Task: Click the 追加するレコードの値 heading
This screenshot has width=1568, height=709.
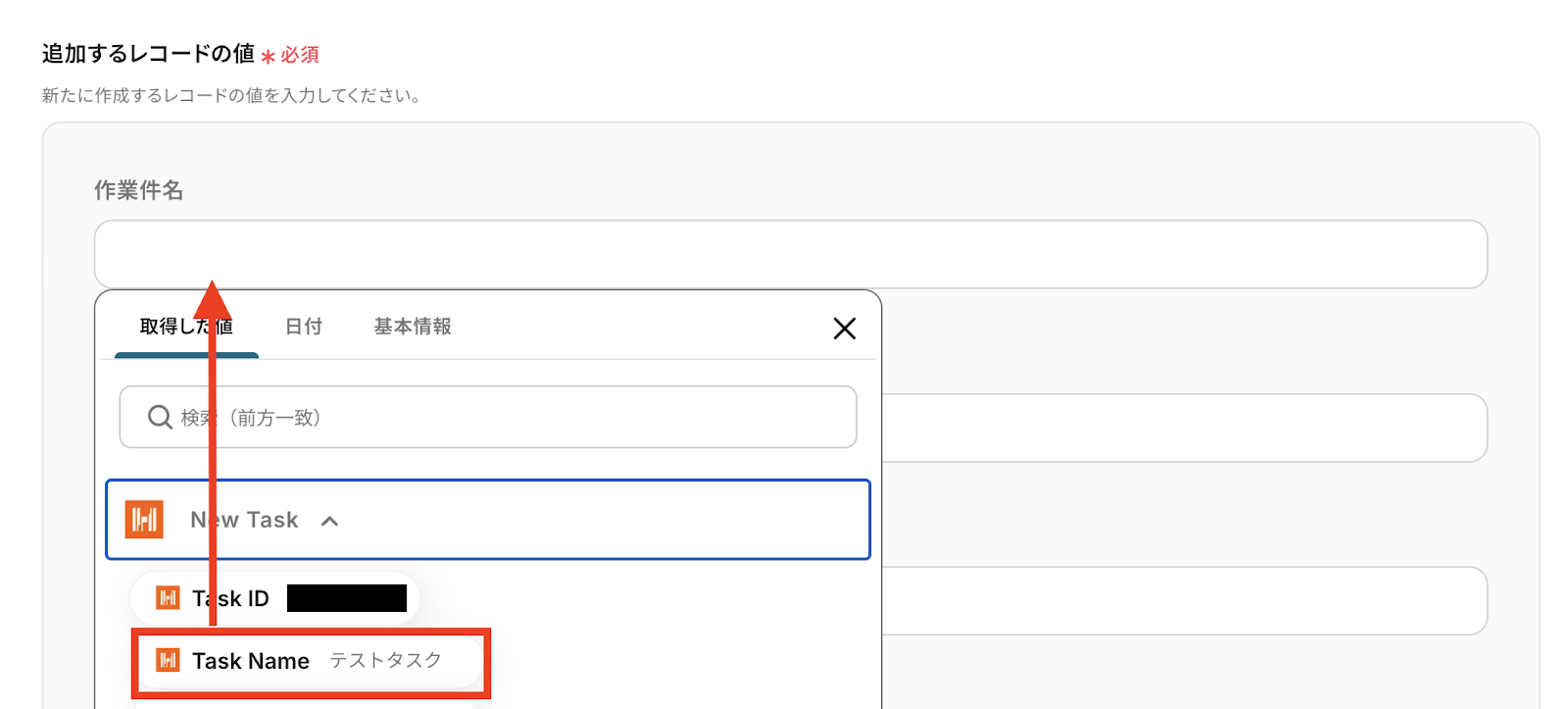Action: [148, 54]
